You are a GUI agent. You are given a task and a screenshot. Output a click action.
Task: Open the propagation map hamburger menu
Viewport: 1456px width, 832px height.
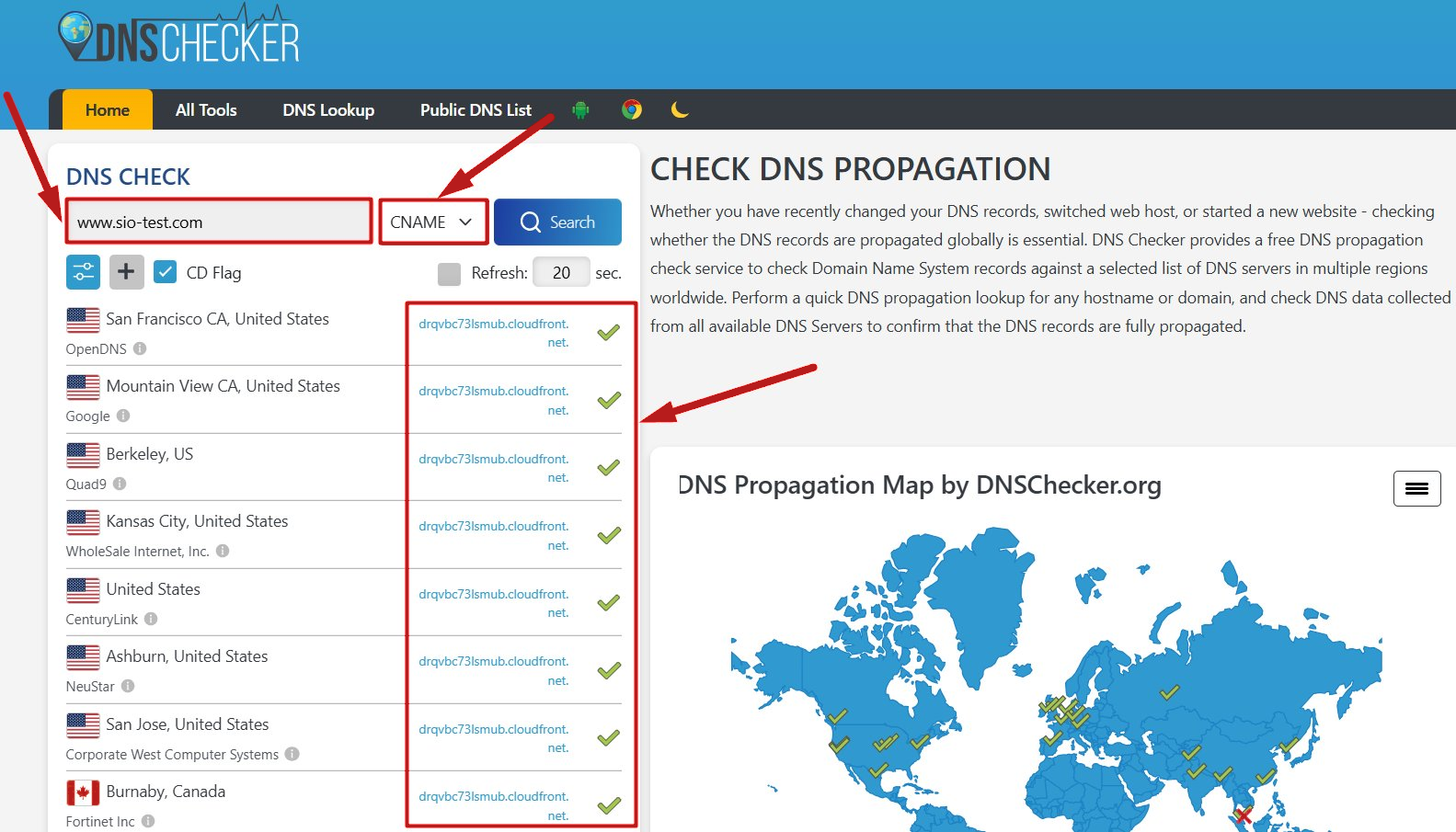1416,488
